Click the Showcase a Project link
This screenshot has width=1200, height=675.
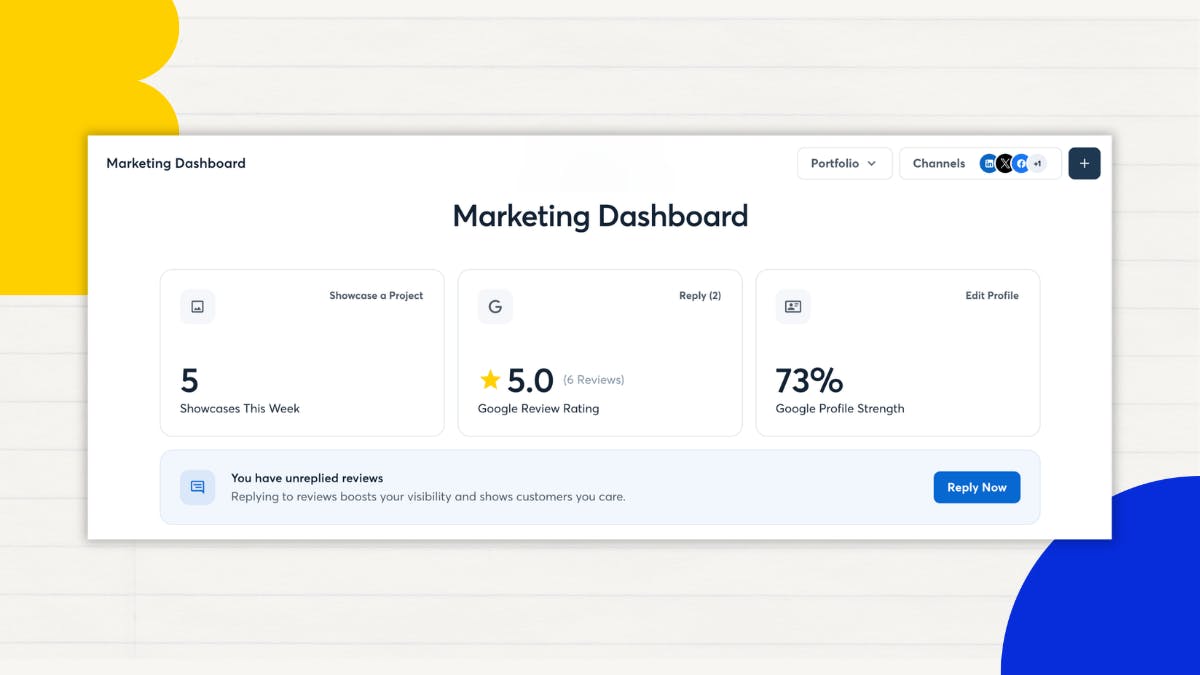(x=376, y=296)
